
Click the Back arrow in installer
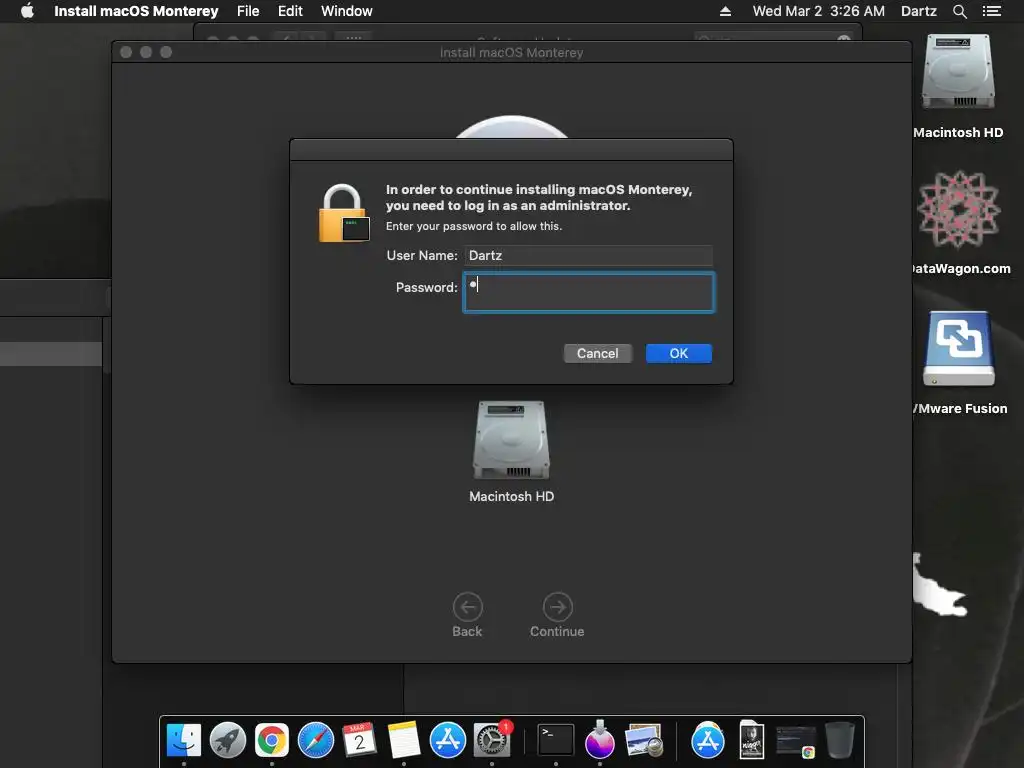468,607
